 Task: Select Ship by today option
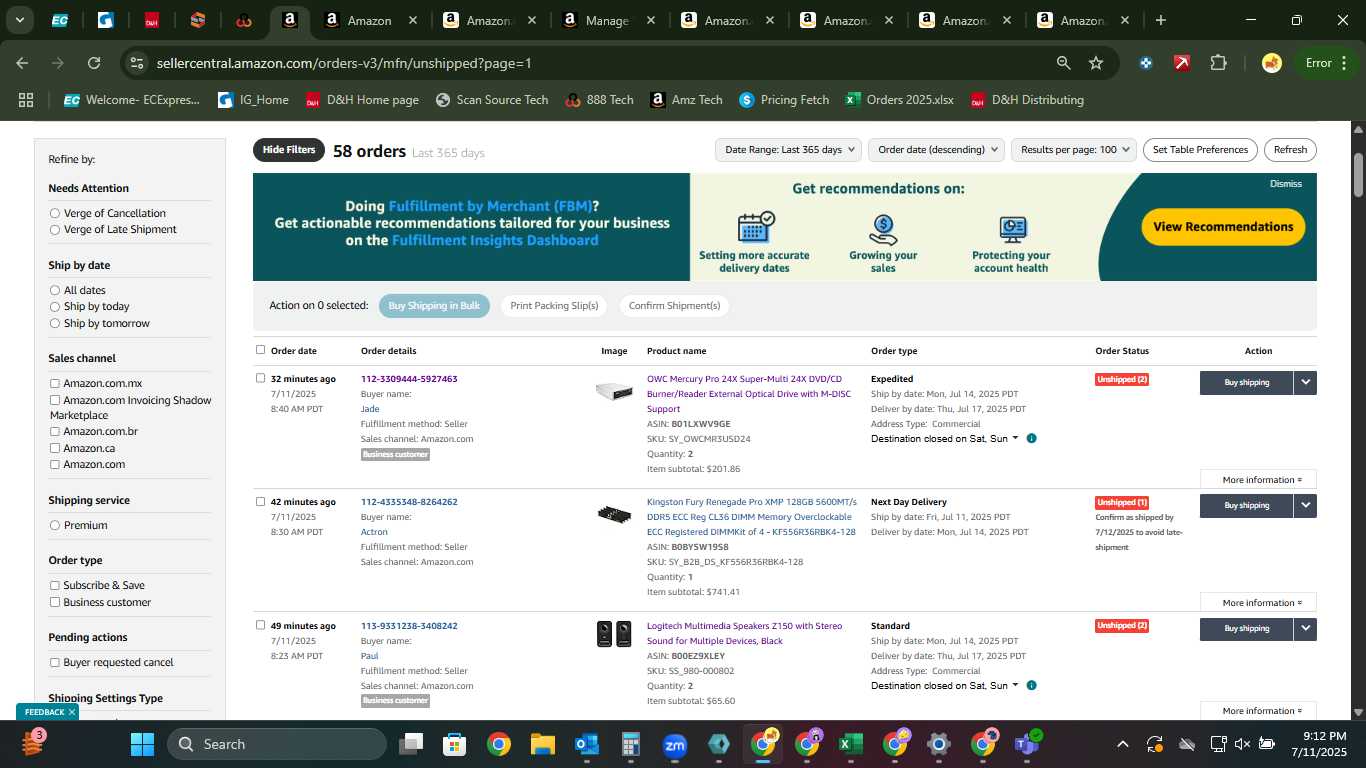click(55, 307)
